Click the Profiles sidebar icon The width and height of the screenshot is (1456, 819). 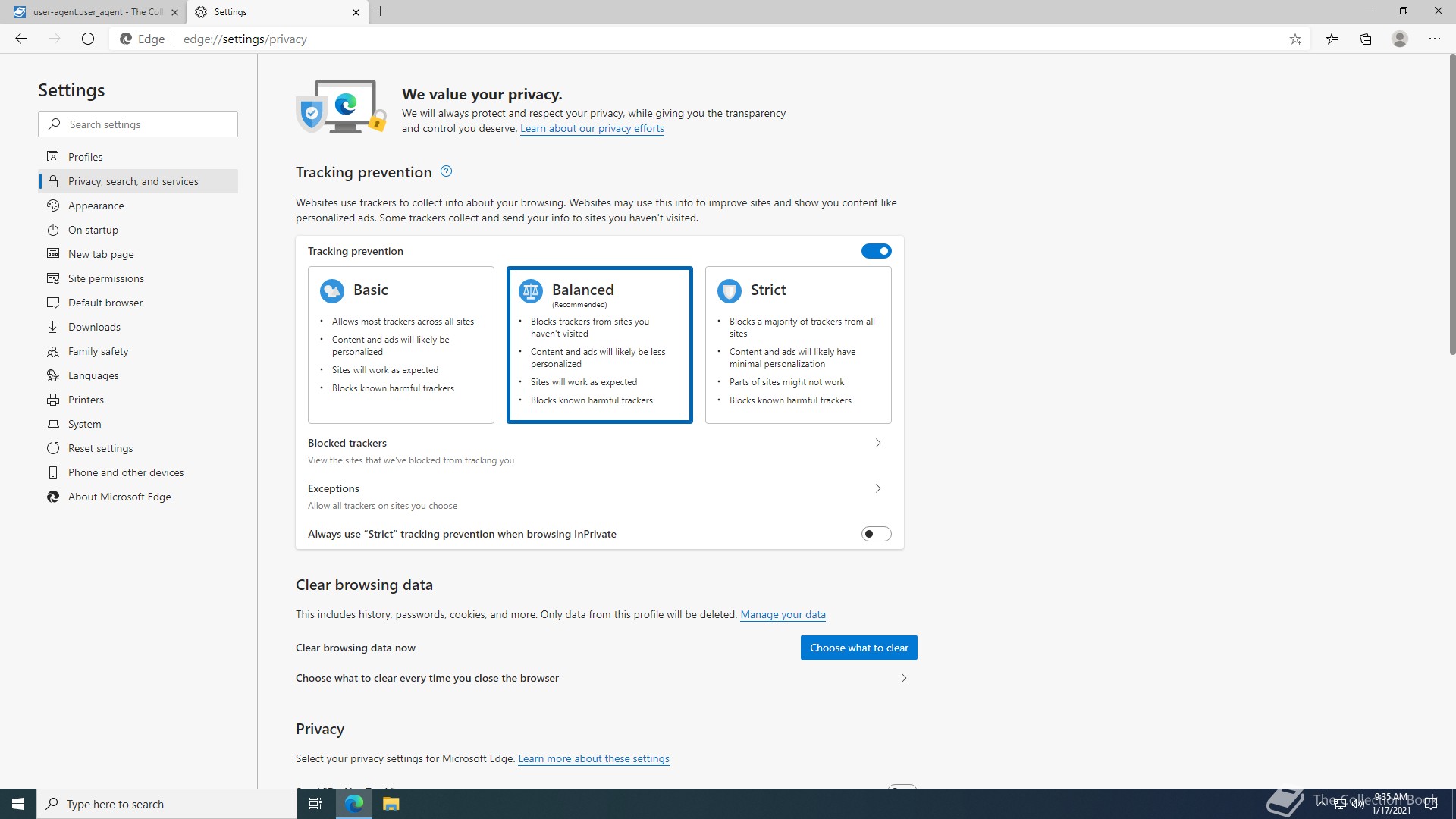click(x=53, y=157)
